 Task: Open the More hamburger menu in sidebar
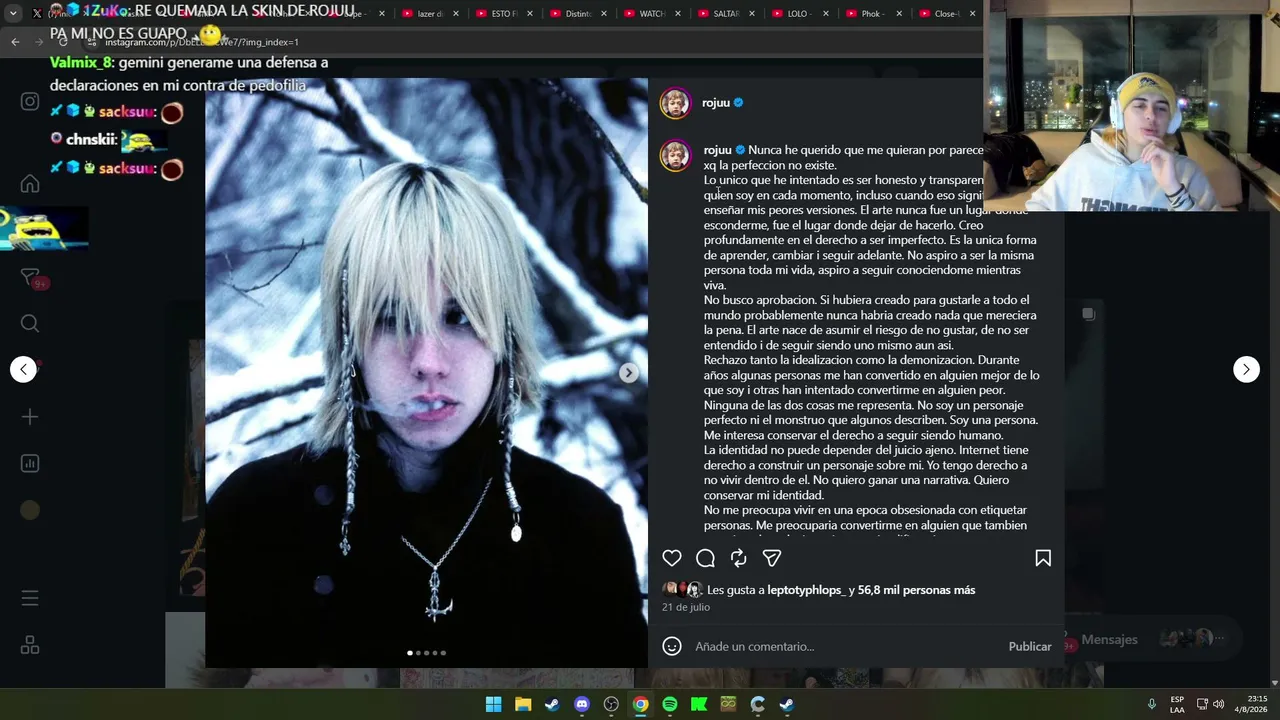[x=30, y=598]
